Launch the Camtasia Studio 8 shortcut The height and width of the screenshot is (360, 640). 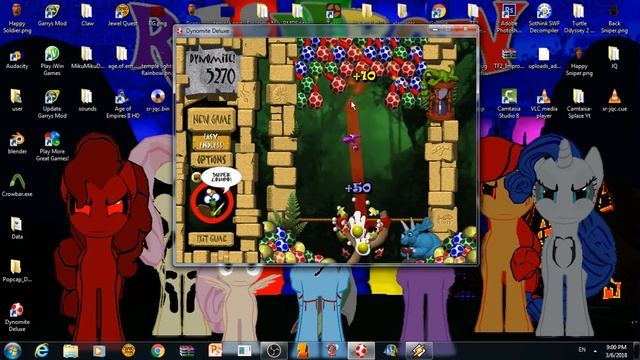509,104
